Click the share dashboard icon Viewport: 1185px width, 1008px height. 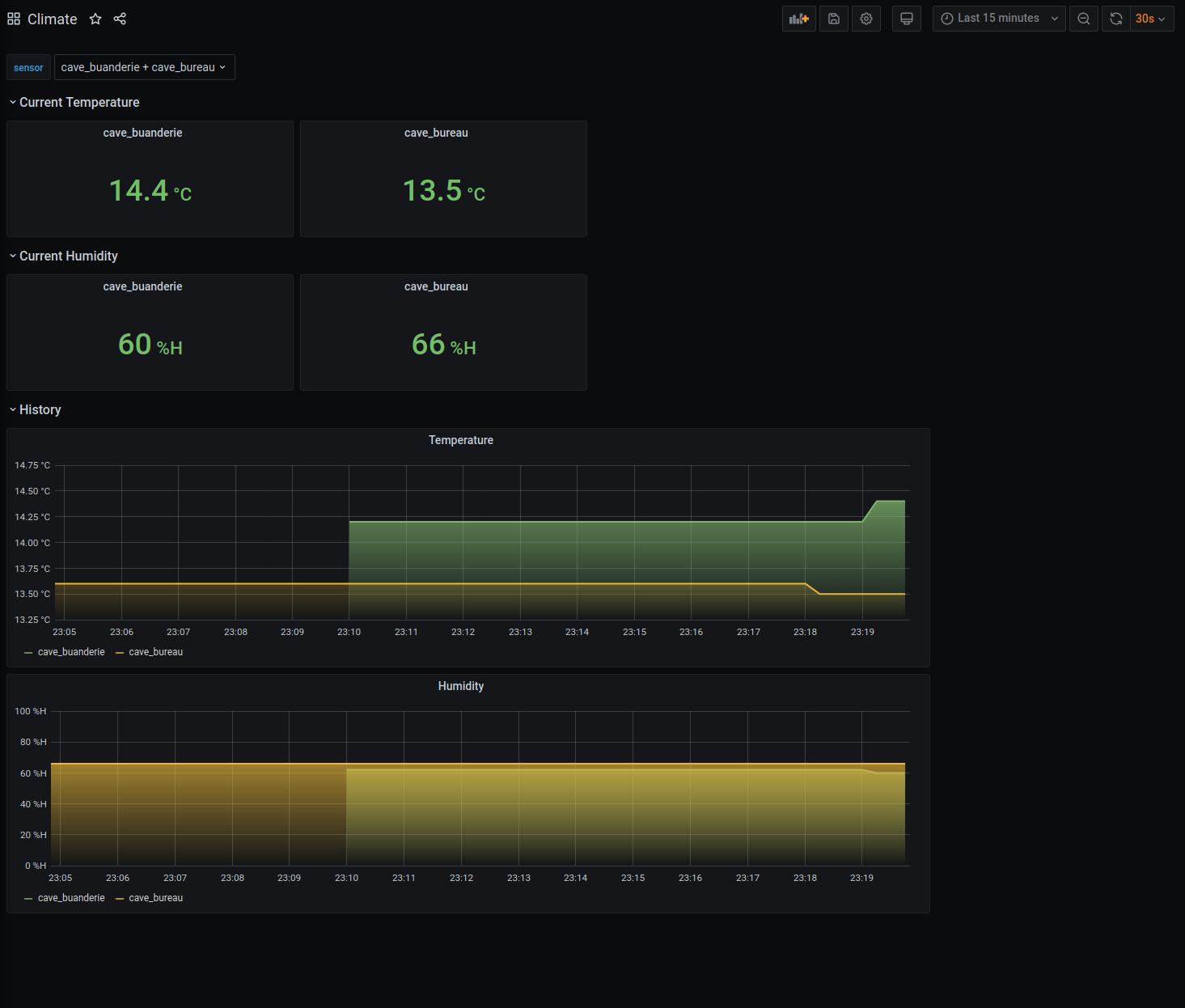[120, 19]
